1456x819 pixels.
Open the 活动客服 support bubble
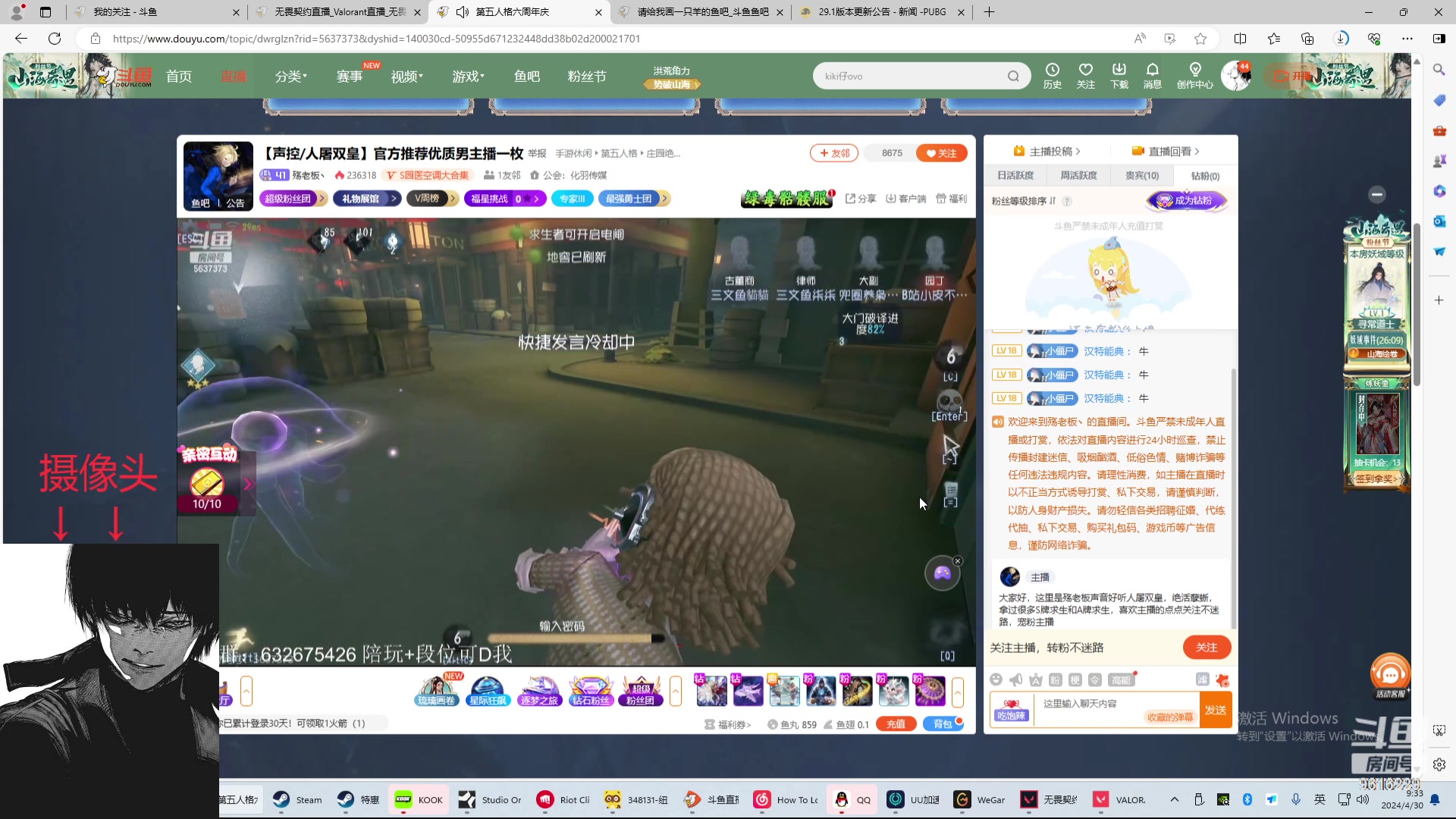[1390, 674]
